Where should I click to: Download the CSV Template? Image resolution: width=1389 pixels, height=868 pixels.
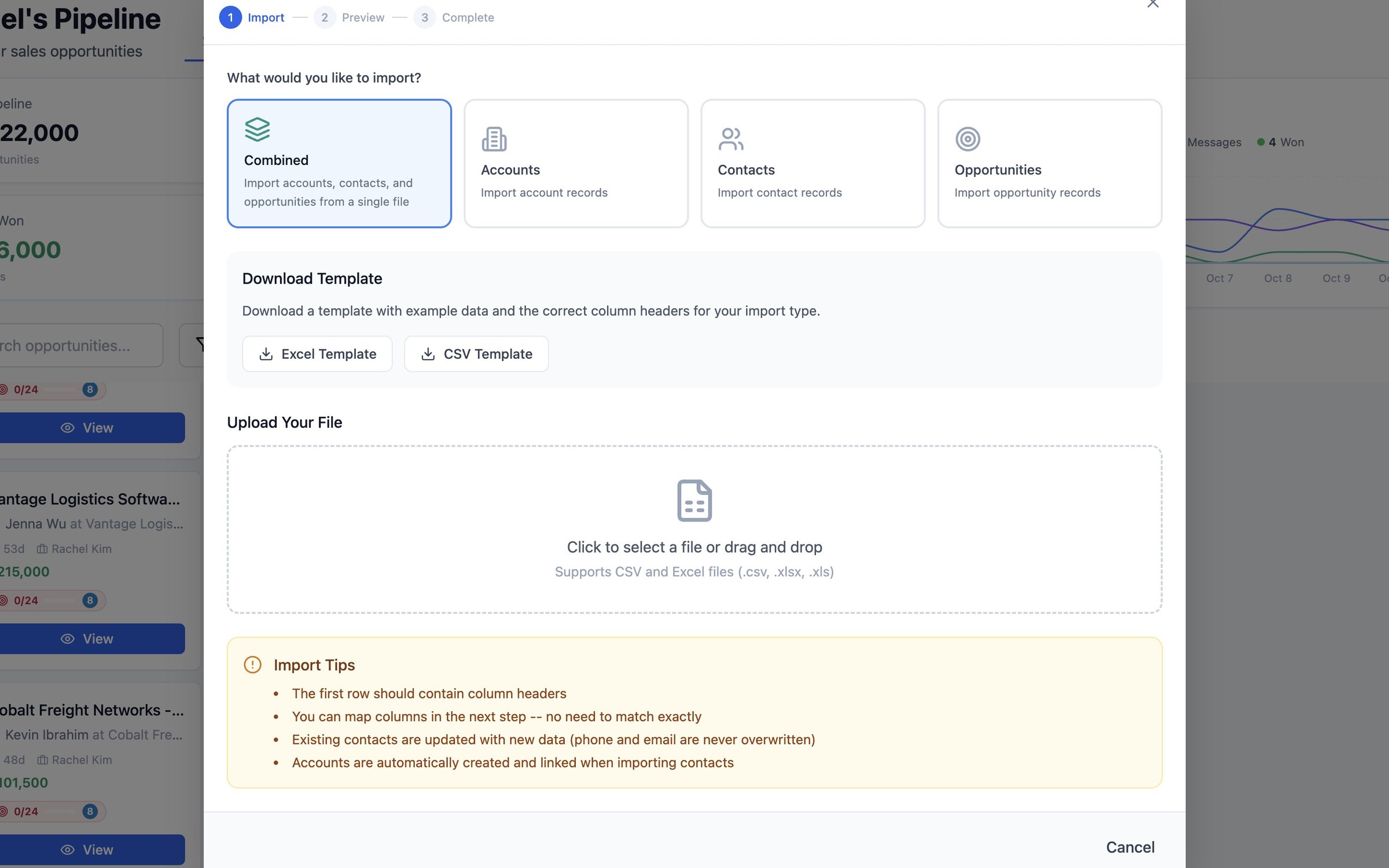pyautogui.click(x=476, y=354)
